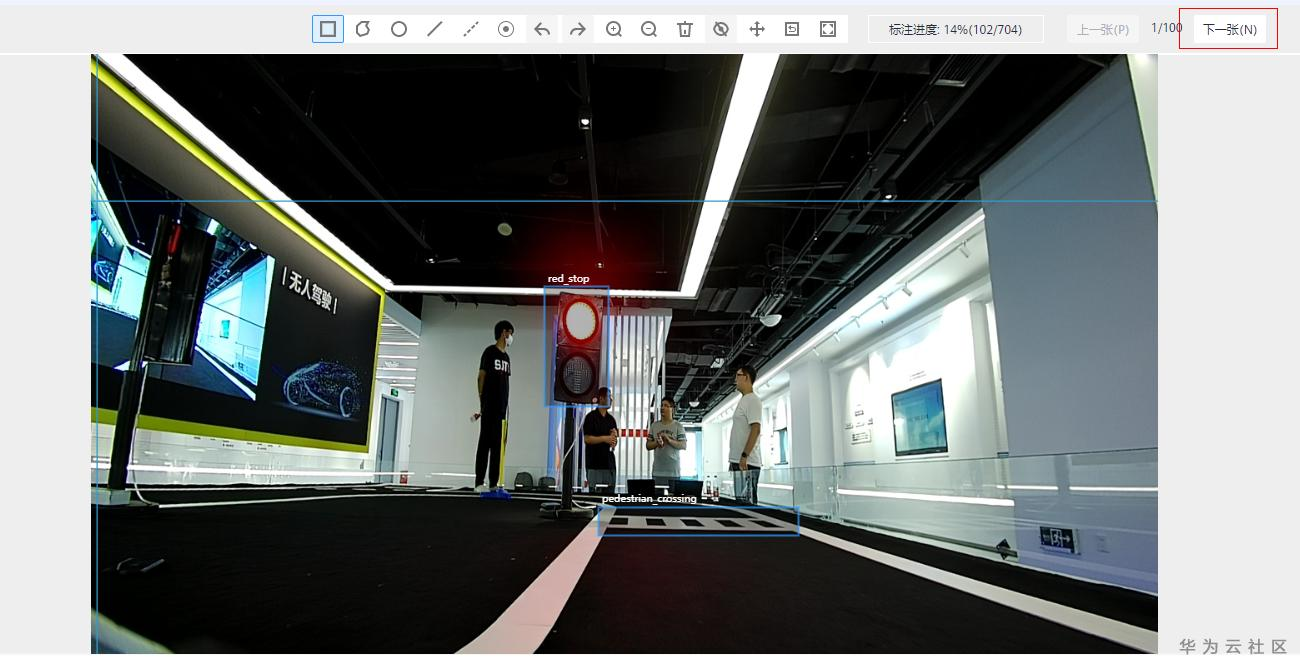Select the straight line annotation tool
Image resolution: width=1300 pixels, height=672 pixels.
pyautogui.click(x=434, y=29)
